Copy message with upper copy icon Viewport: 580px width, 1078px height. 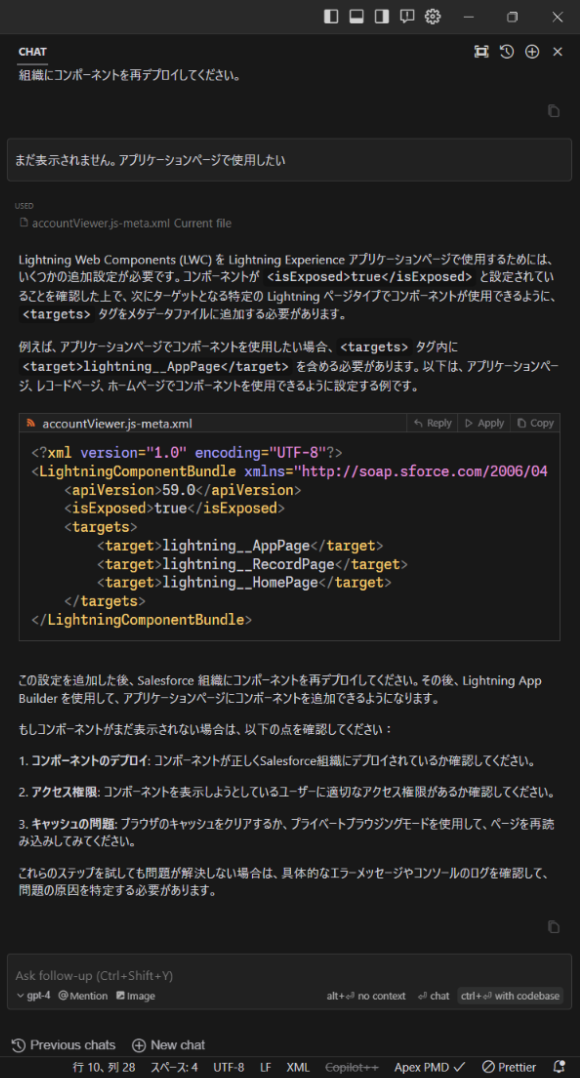(x=554, y=111)
